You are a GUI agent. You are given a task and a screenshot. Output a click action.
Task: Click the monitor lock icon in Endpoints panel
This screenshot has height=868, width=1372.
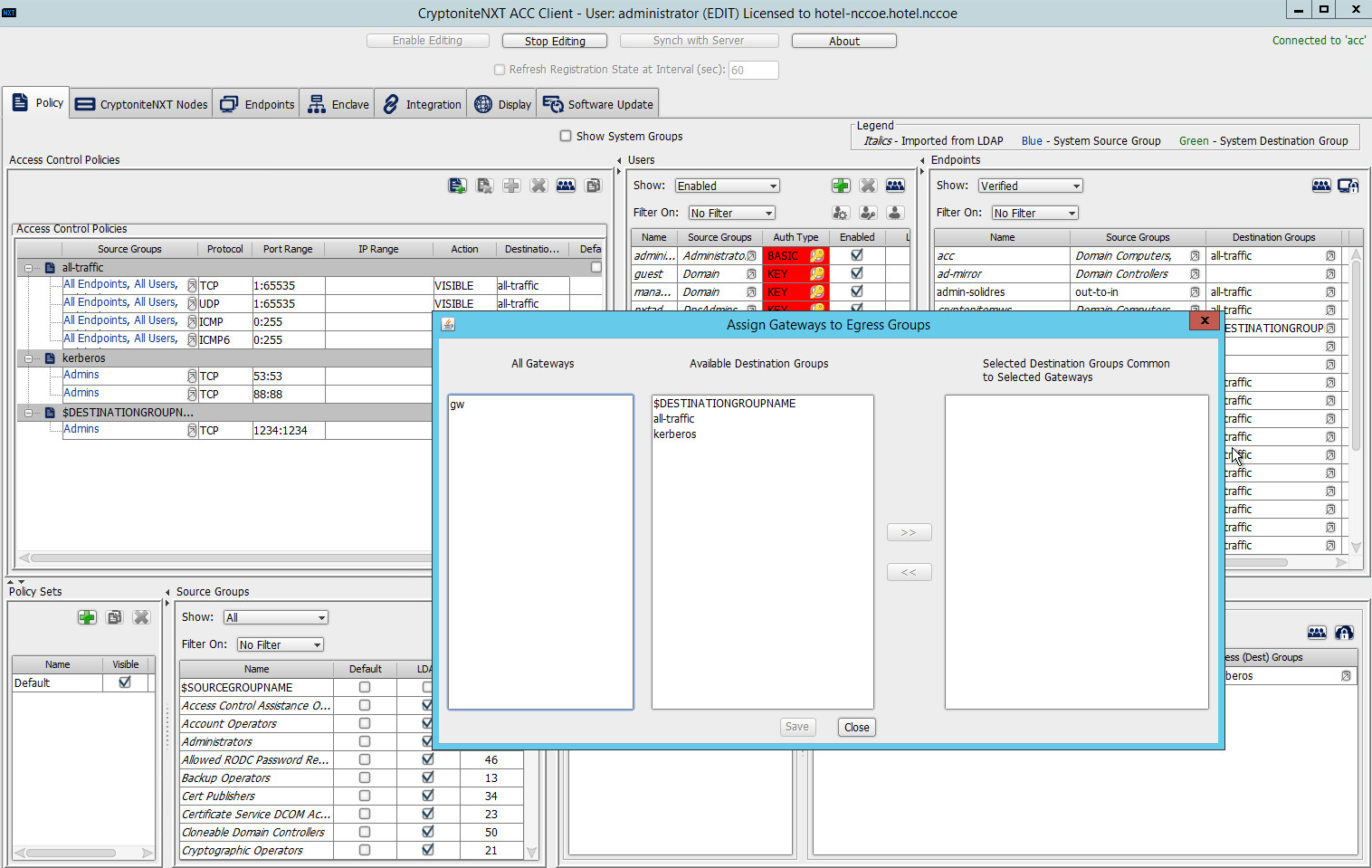(1348, 186)
